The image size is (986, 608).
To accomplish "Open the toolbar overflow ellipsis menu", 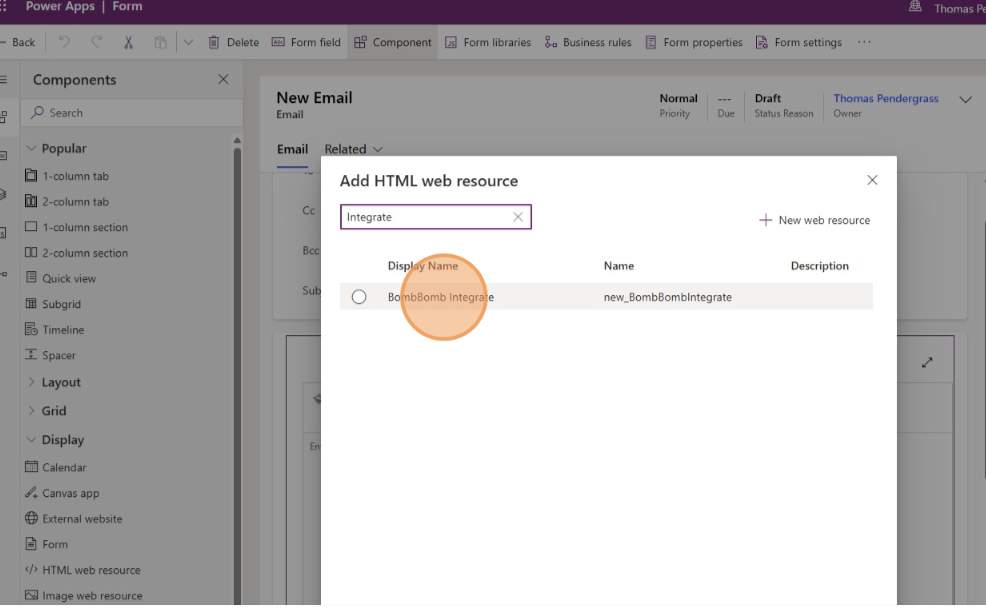I will (x=864, y=42).
